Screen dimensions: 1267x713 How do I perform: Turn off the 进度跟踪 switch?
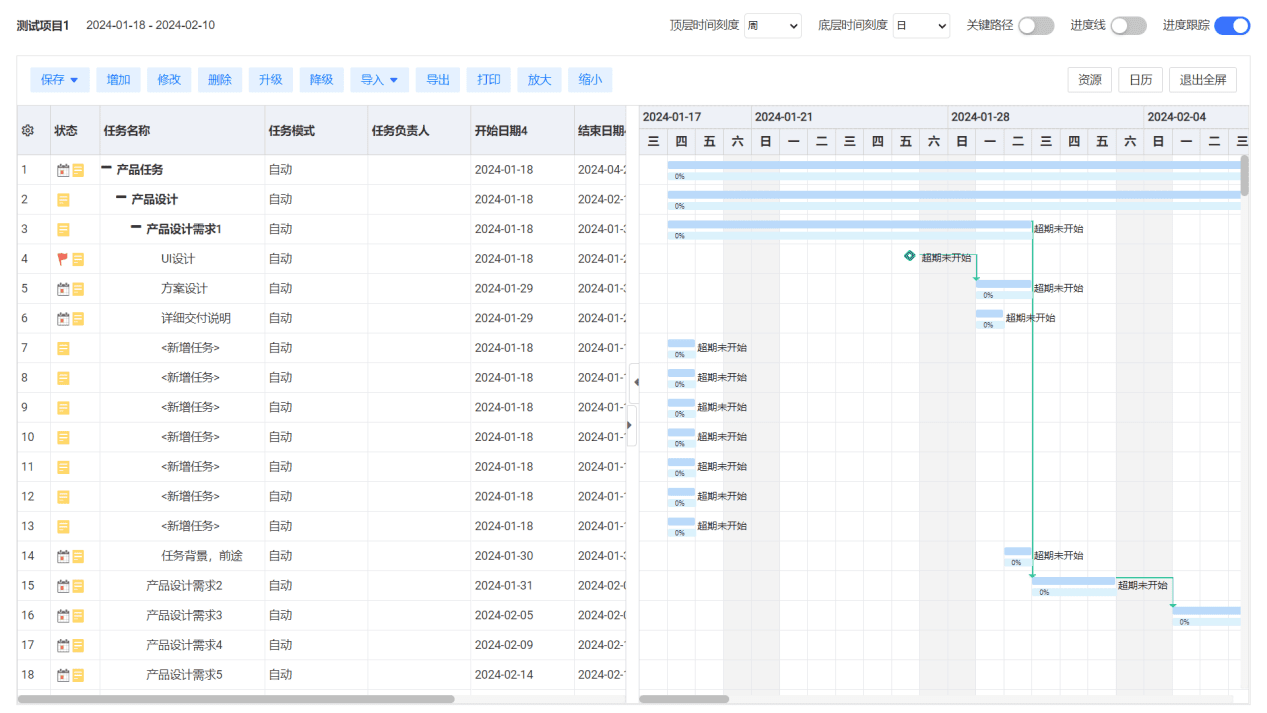point(1232,26)
